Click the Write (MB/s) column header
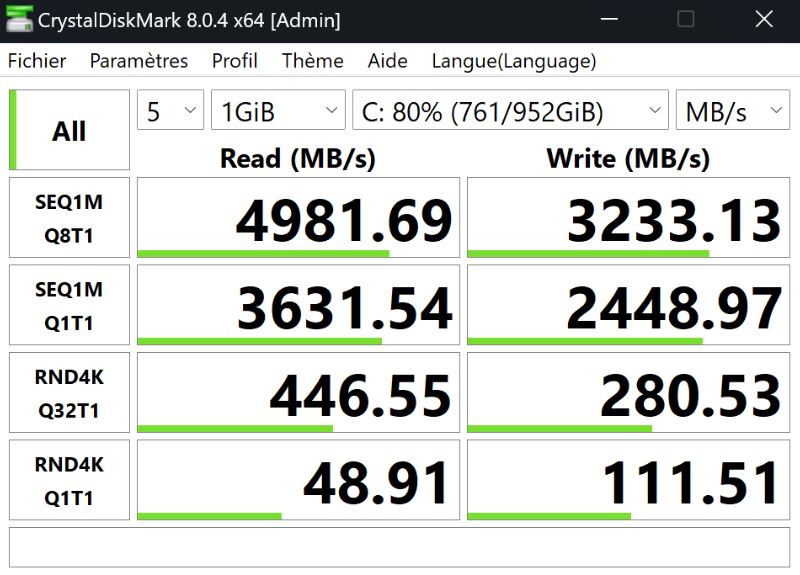This screenshot has width=800, height=575. [628, 158]
